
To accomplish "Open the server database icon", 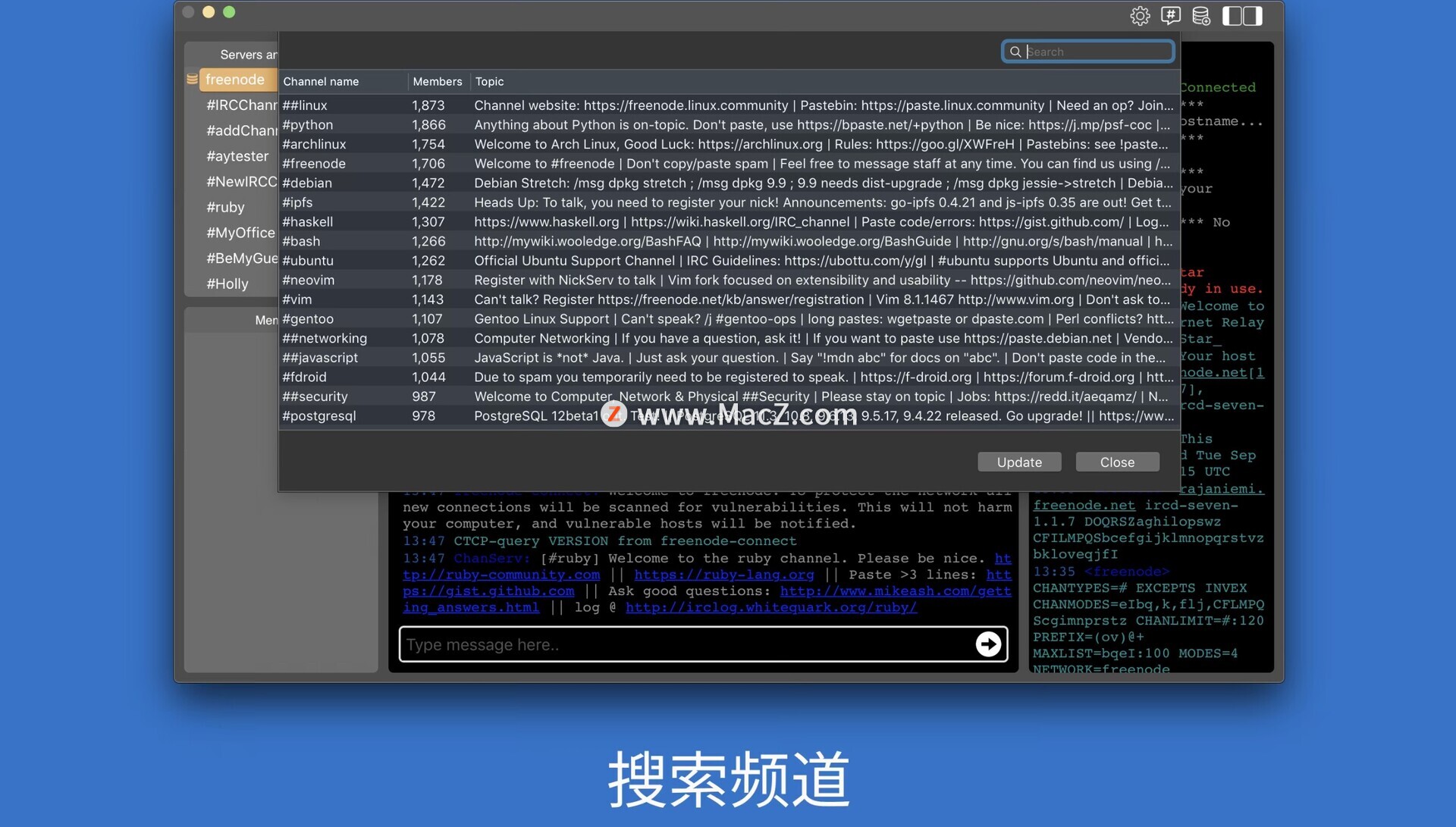I will [1201, 16].
